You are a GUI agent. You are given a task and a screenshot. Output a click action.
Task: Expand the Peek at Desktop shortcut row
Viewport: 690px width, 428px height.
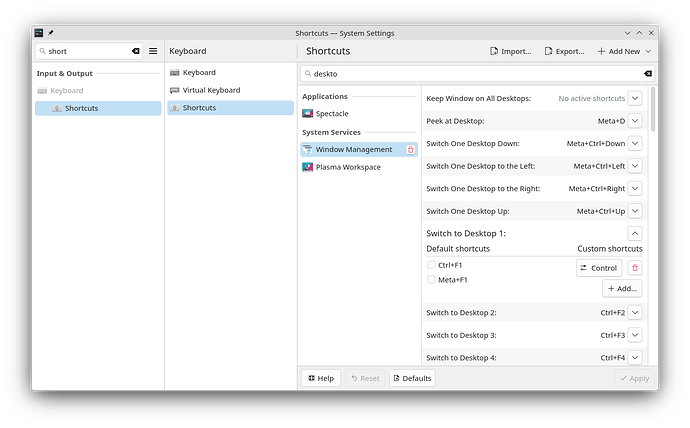pos(635,121)
